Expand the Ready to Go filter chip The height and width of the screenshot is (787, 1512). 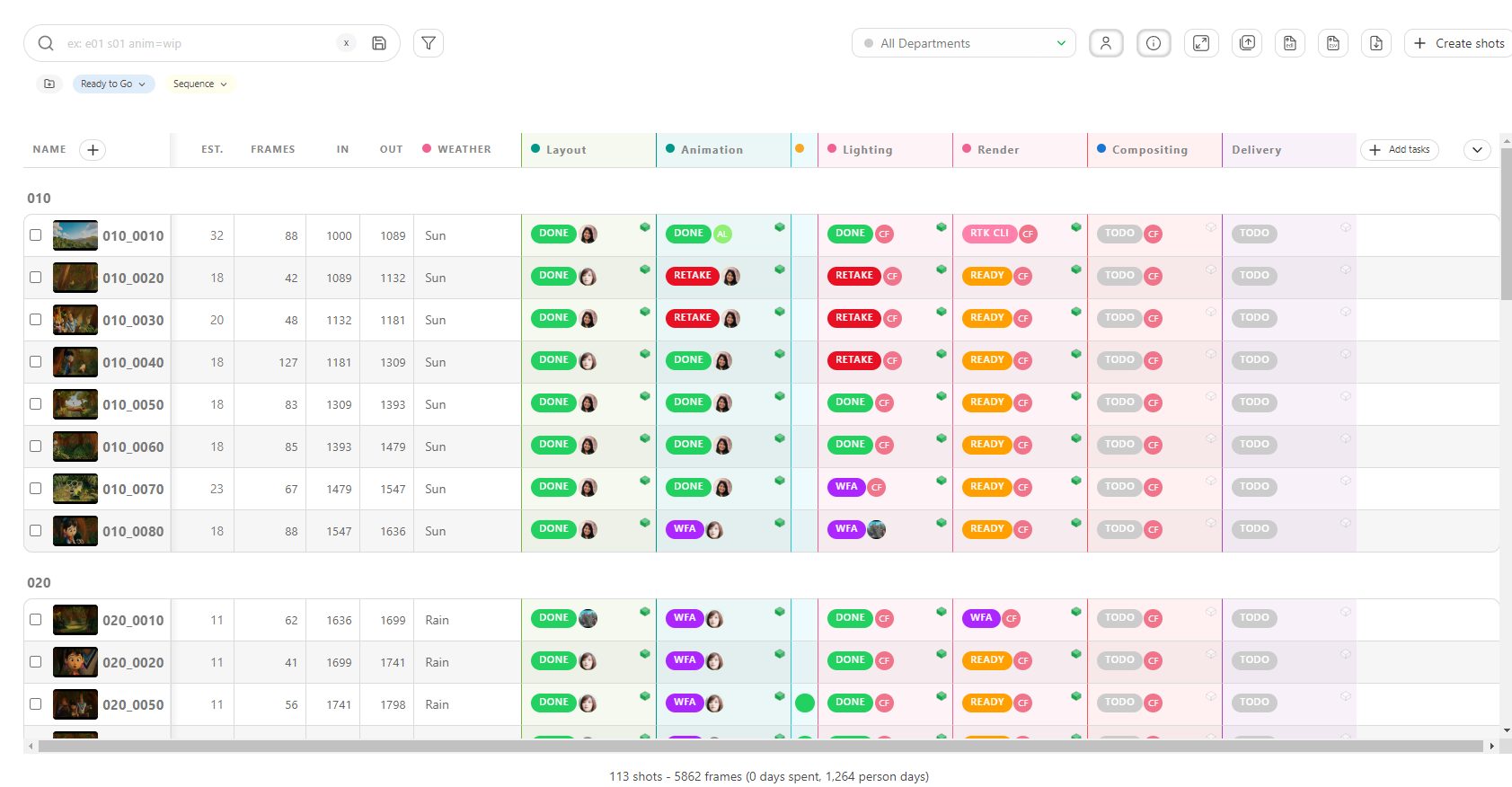(113, 84)
